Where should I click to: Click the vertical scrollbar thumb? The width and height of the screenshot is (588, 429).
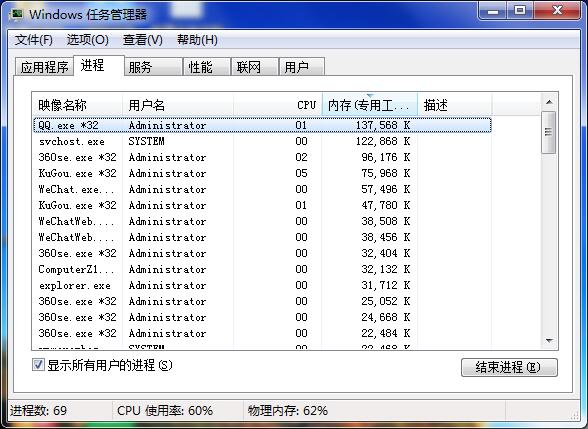point(549,132)
